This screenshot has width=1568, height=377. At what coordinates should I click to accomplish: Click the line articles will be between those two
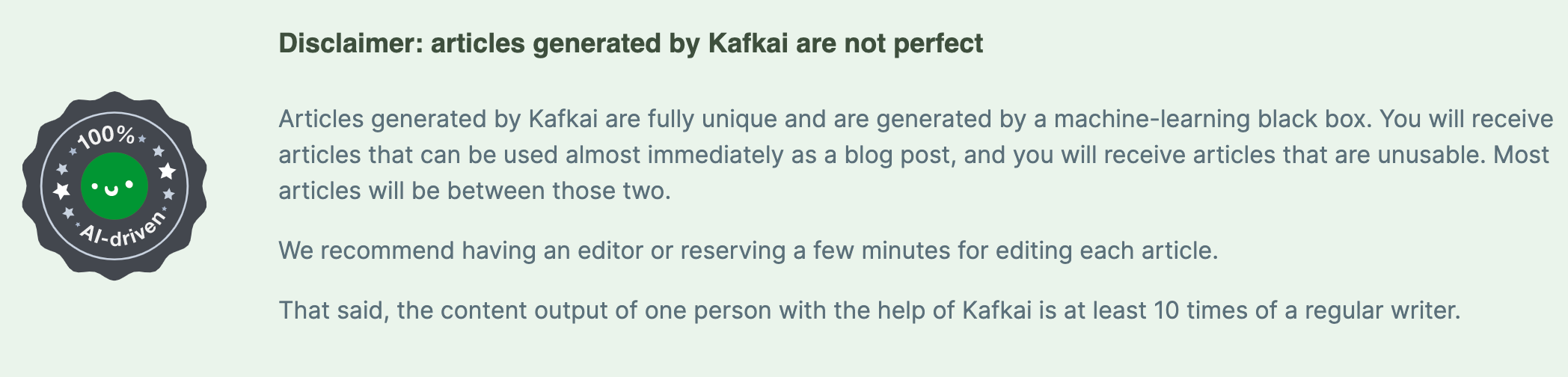(474, 191)
